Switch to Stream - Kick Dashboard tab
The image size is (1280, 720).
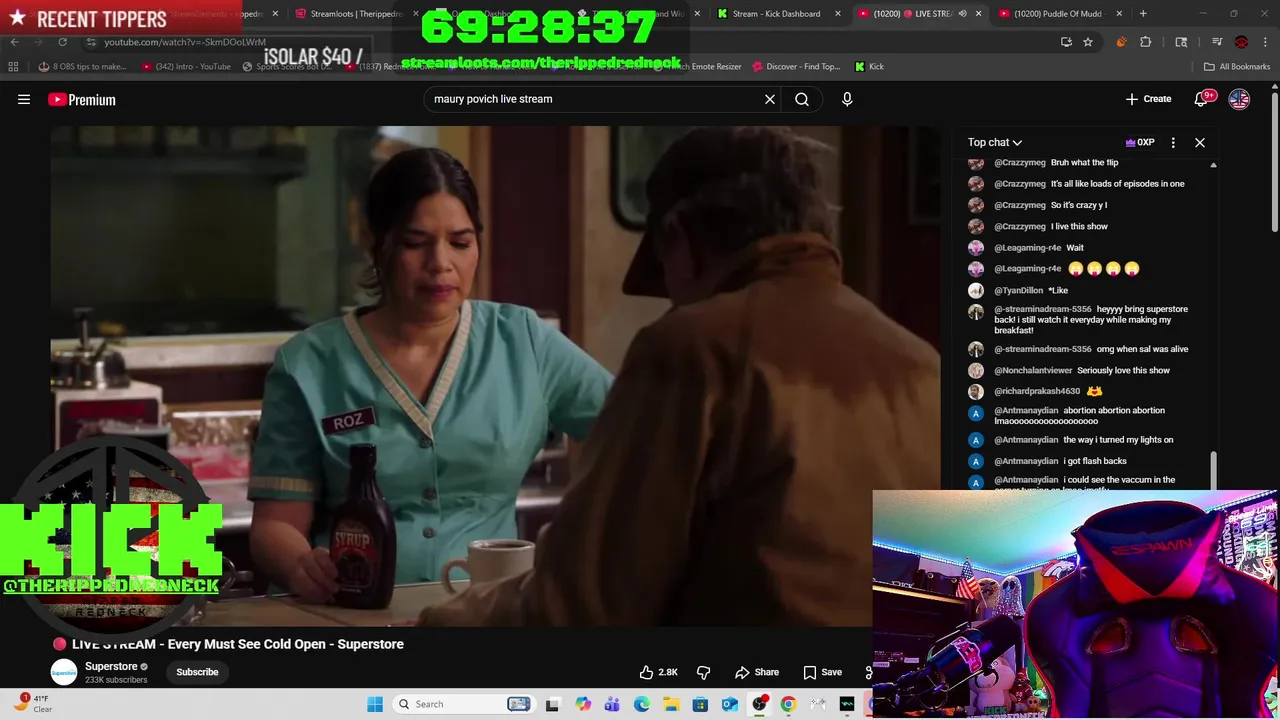(x=780, y=14)
